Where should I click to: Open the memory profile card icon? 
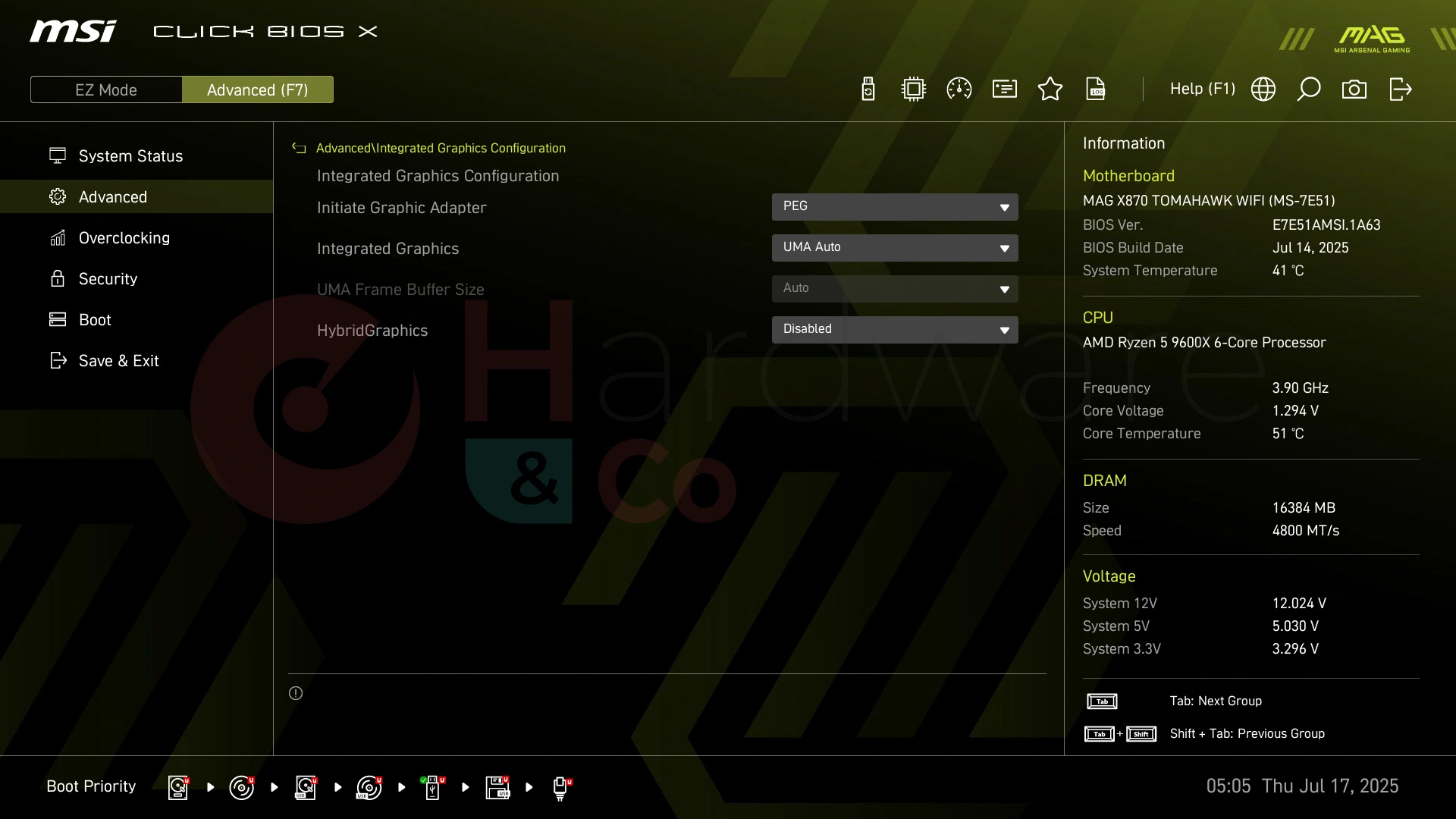[1005, 89]
